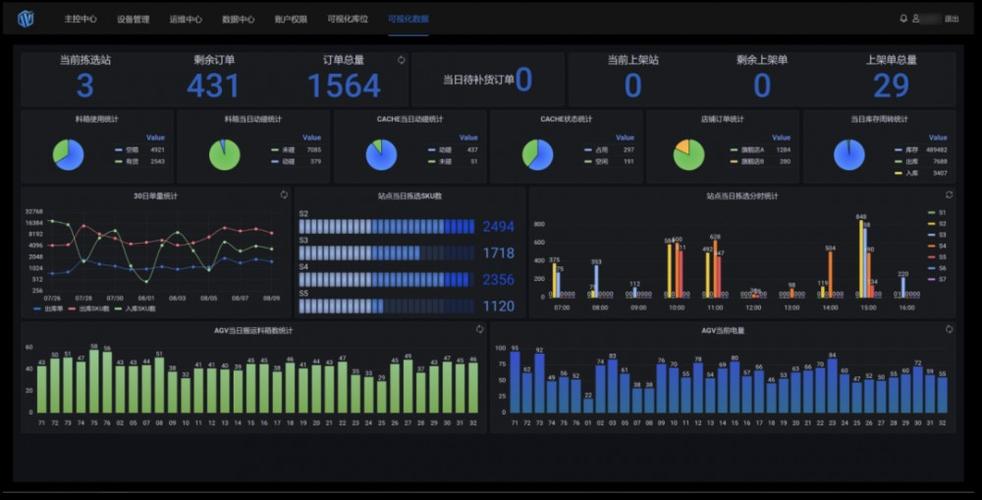Viewport: 982px width, 500px height.
Task: Click the user profile icon
Action: (x=916, y=19)
